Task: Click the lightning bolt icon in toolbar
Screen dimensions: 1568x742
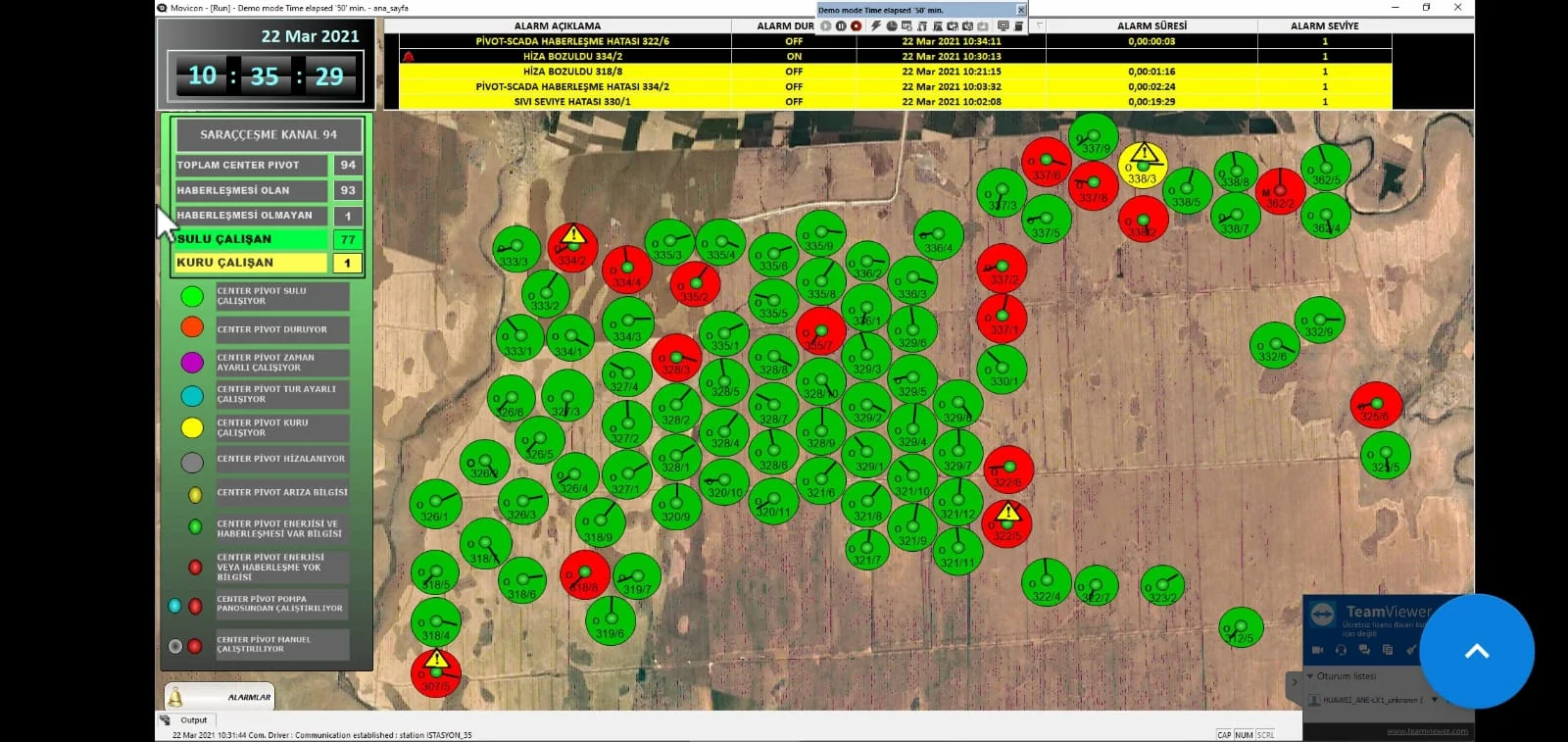Action: click(875, 26)
